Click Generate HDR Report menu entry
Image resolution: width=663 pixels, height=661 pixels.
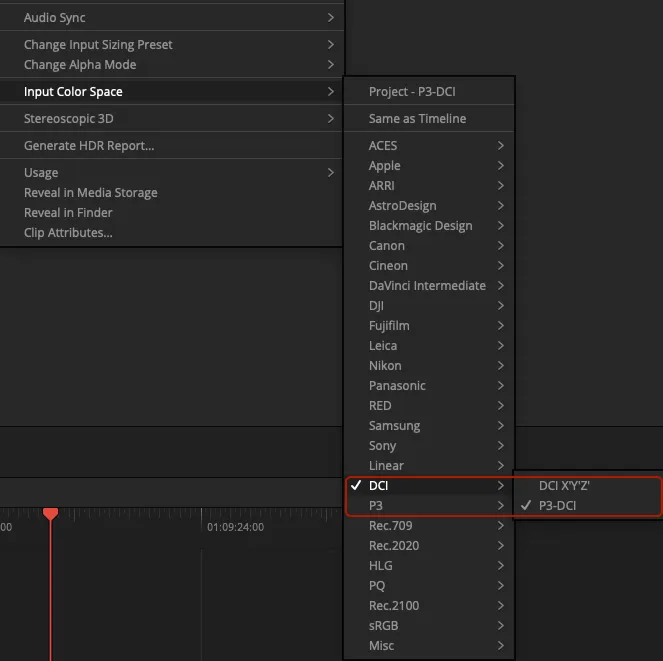point(89,146)
